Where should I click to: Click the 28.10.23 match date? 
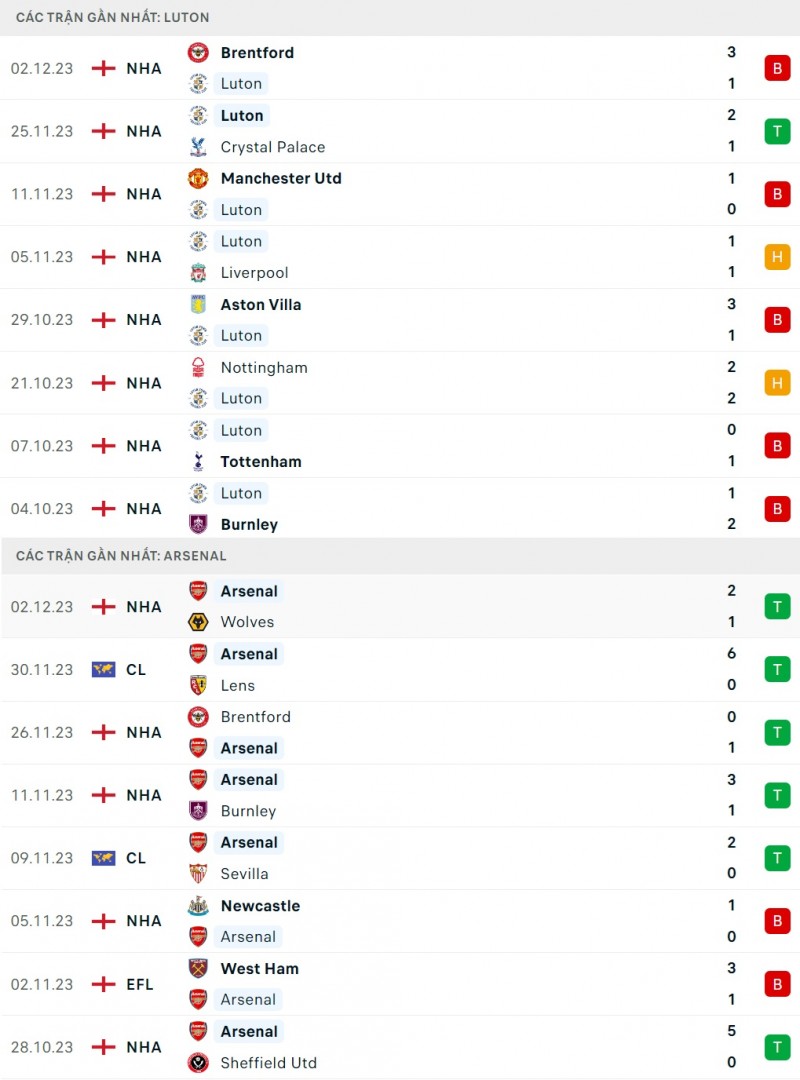[x=42, y=1047]
